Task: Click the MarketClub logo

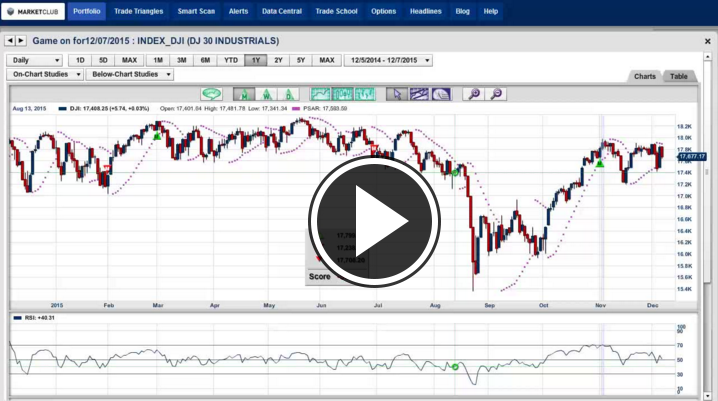Action: coord(33,11)
